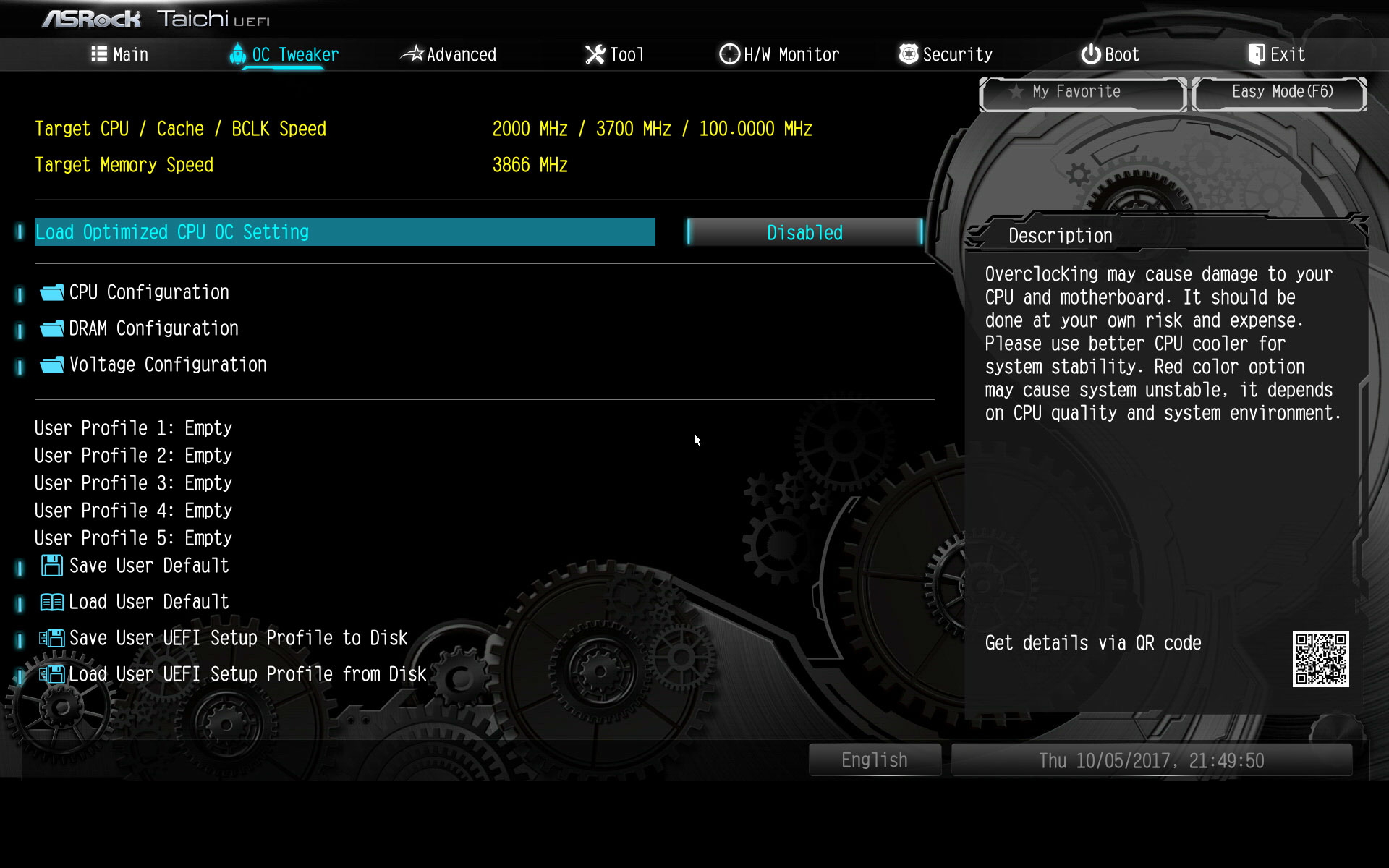Expand DRAM Configuration section
The height and width of the screenshot is (868, 1389).
[x=154, y=328]
